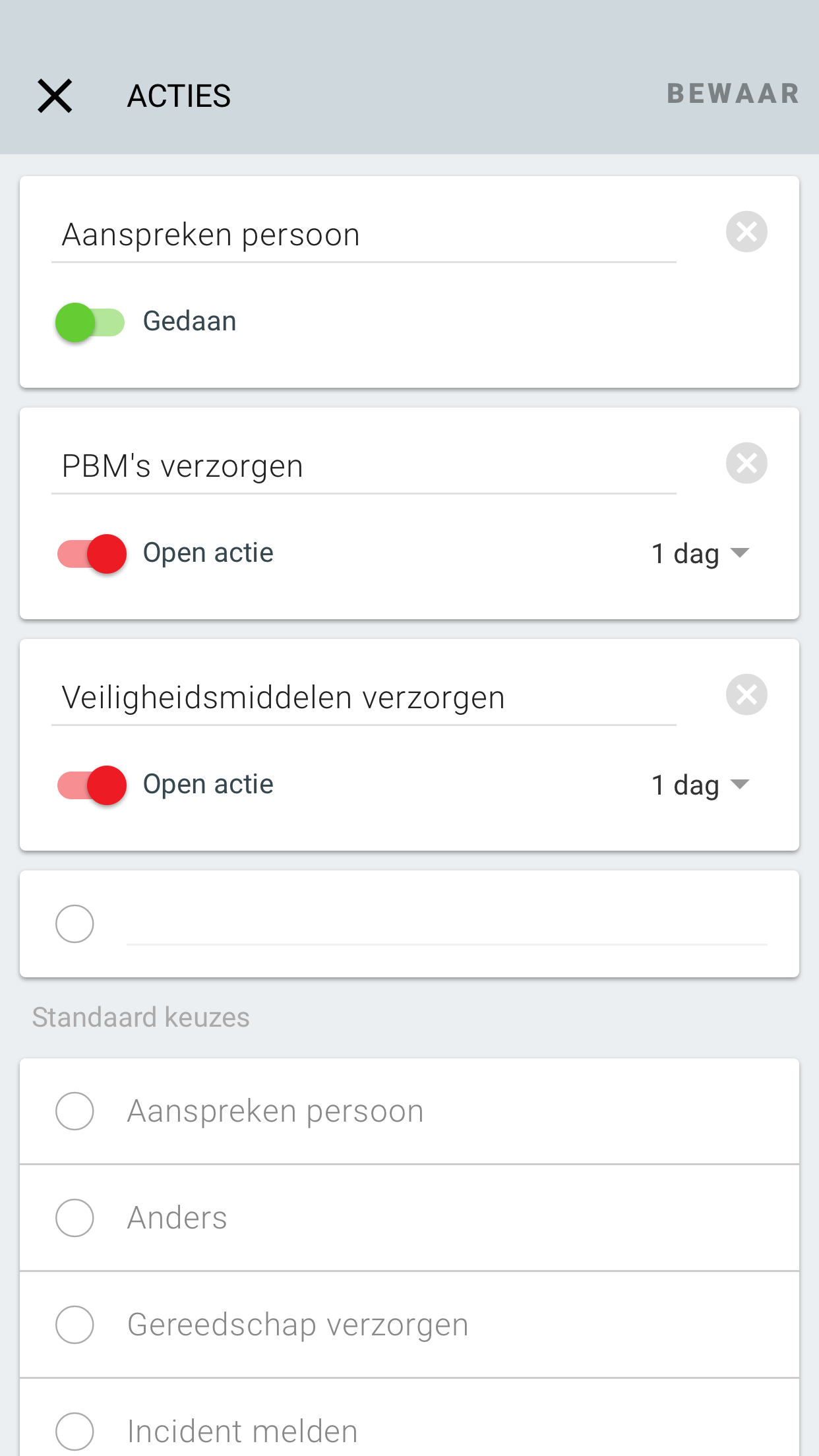Remove the Veiligheidsmiddelen verzorgen action
This screenshot has width=819, height=1456.
(x=746, y=694)
